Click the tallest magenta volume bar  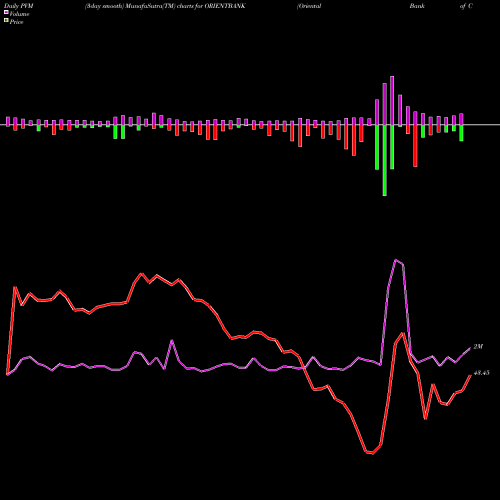(392, 101)
